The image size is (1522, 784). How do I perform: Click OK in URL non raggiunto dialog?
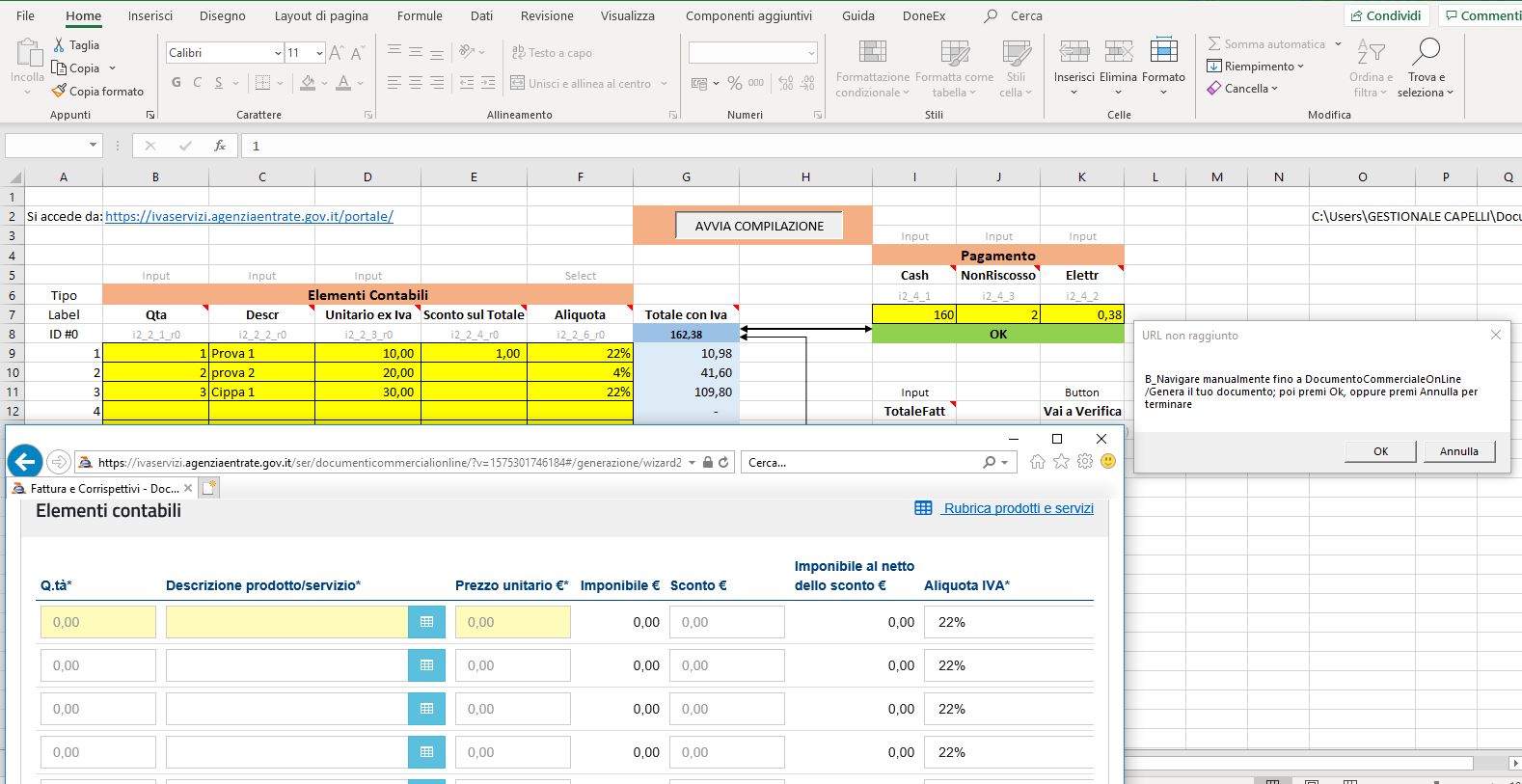tap(1380, 451)
